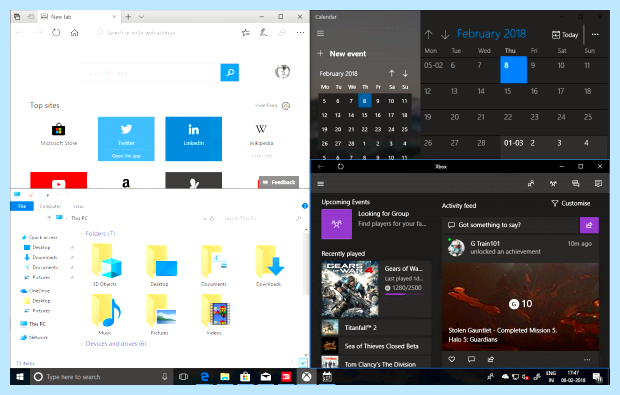The width and height of the screenshot is (620, 395).
Task: Click Hide Feed link in Edge
Action: pos(266,106)
